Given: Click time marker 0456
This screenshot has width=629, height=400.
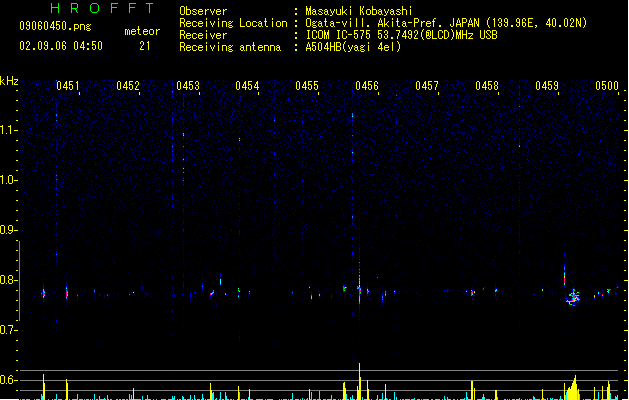Looking at the screenshot, I should 367,86.
